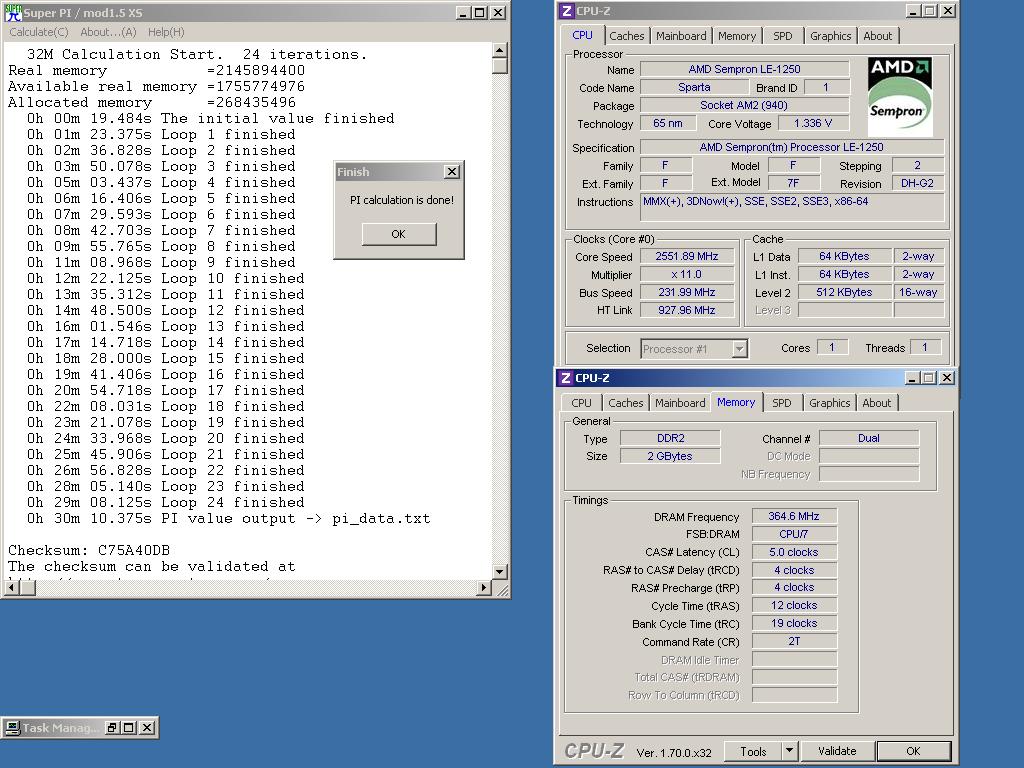Click scroll left arrow in Super PI
This screenshot has height=768, width=1024.
11,588
